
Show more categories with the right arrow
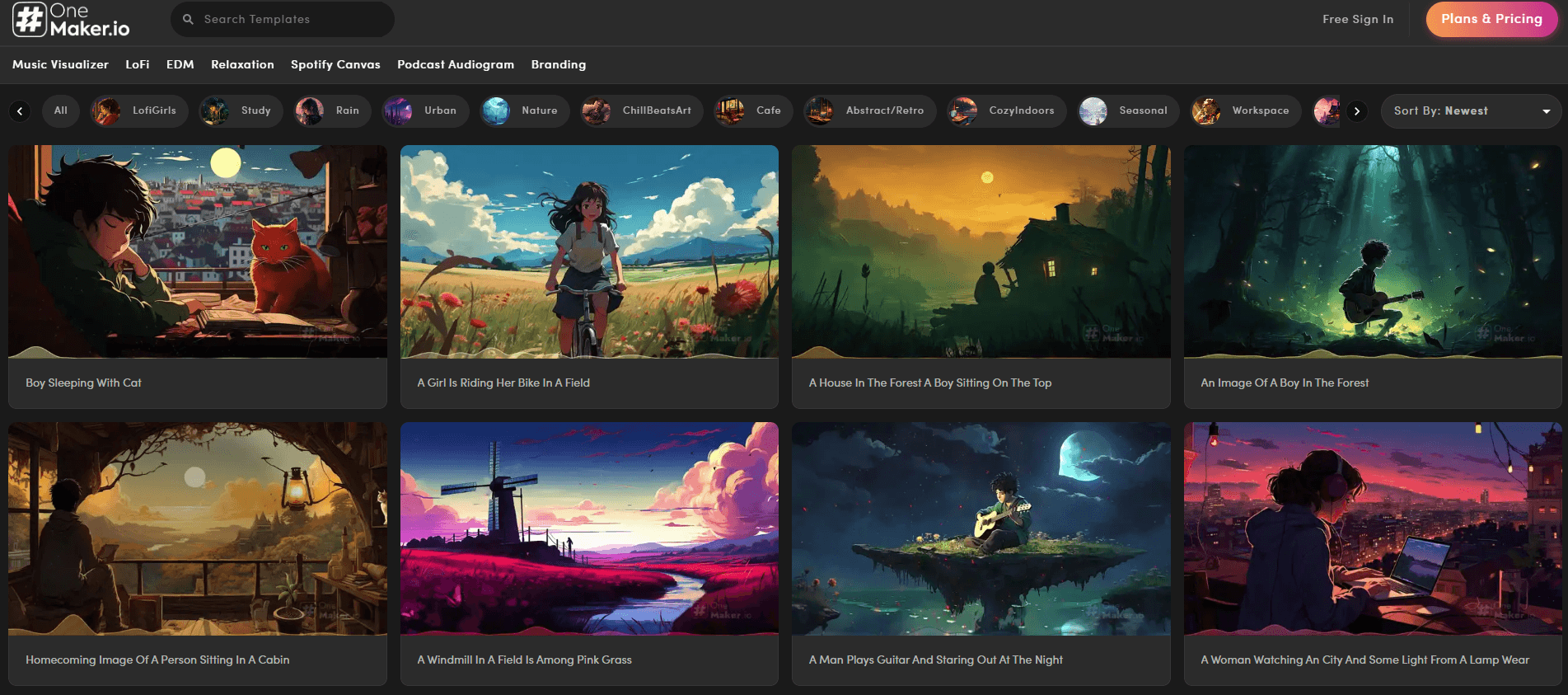pyautogui.click(x=1357, y=110)
